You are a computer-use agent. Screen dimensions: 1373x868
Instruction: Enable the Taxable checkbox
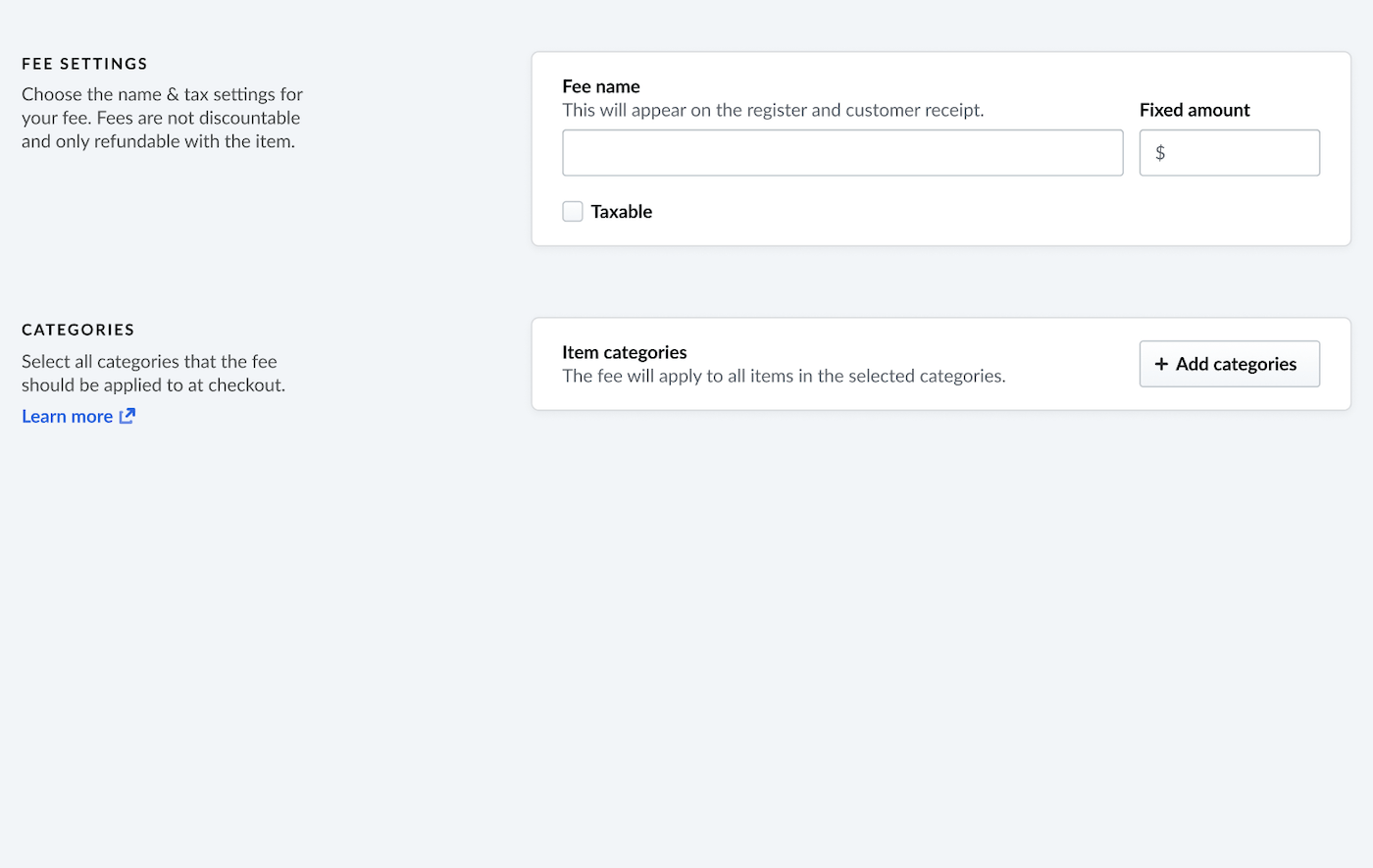tap(573, 212)
